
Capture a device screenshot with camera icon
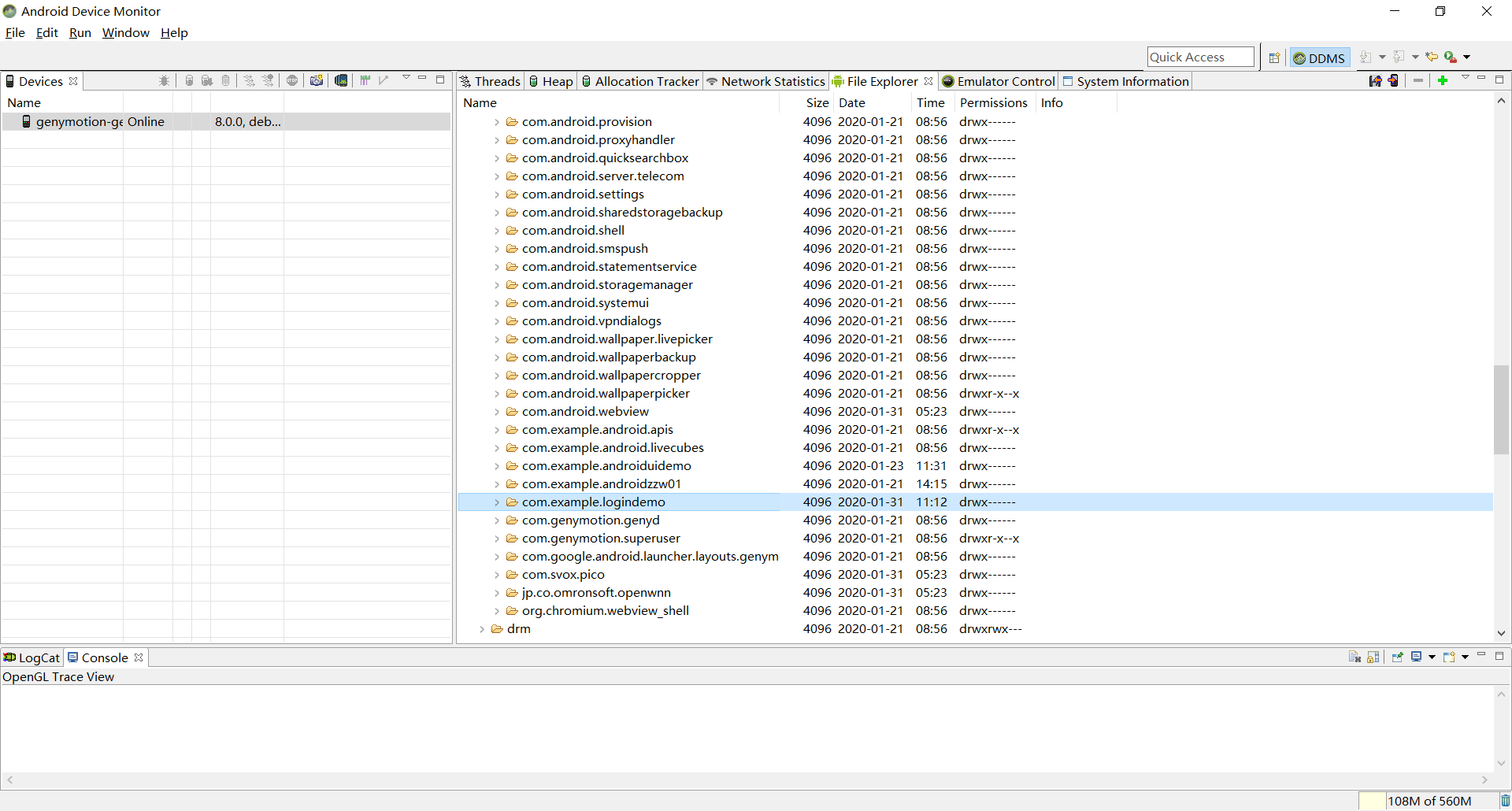[x=317, y=80]
